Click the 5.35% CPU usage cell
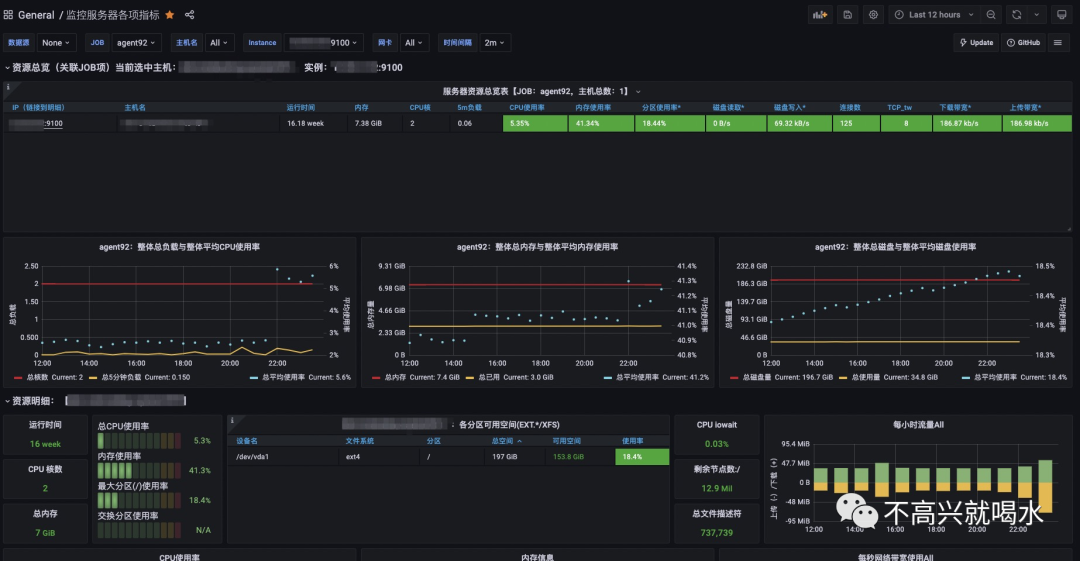This screenshot has height=561, width=1080. click(x=535, y=123)
